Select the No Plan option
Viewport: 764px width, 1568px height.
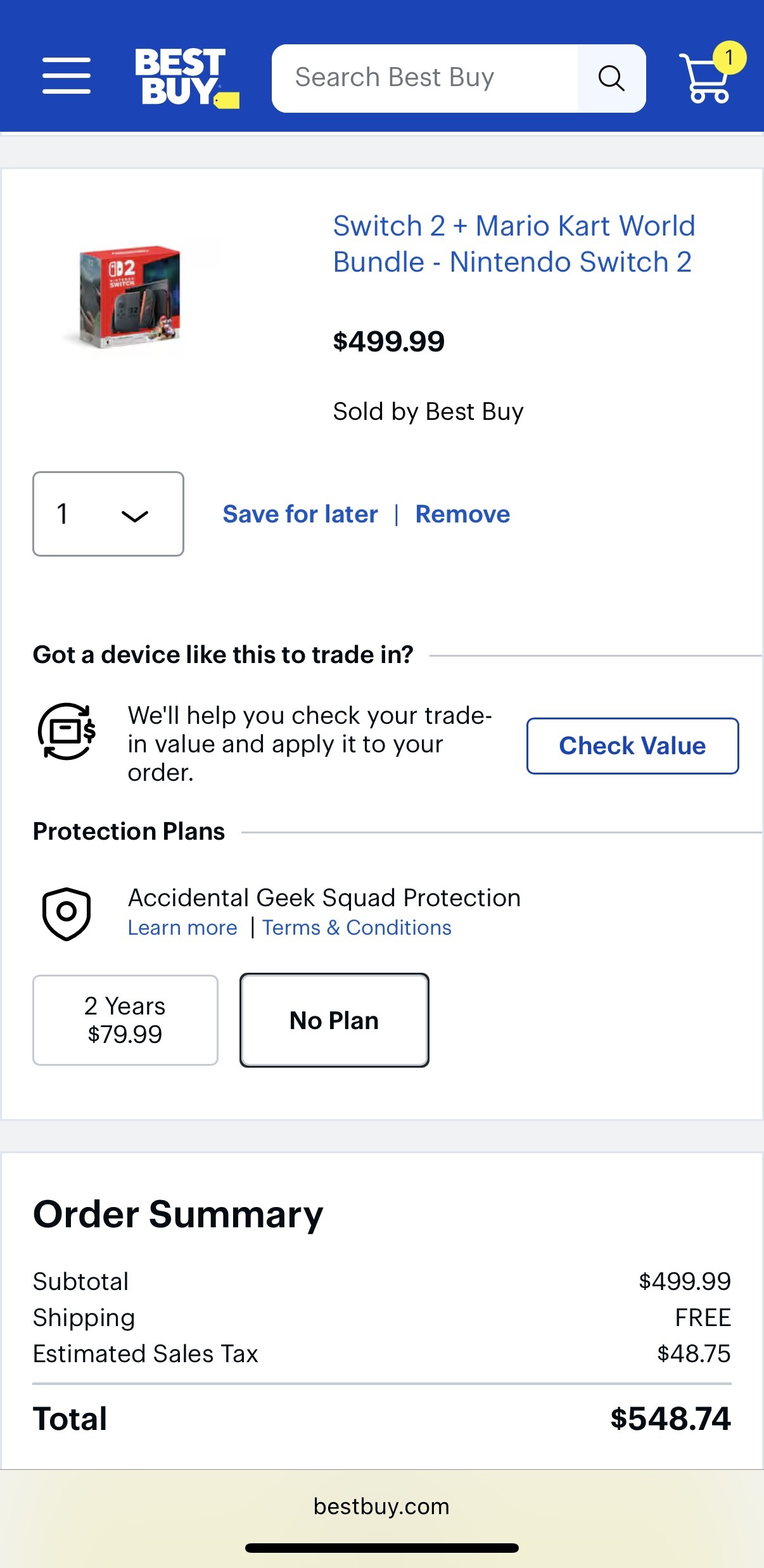(x=334, y=1020)
